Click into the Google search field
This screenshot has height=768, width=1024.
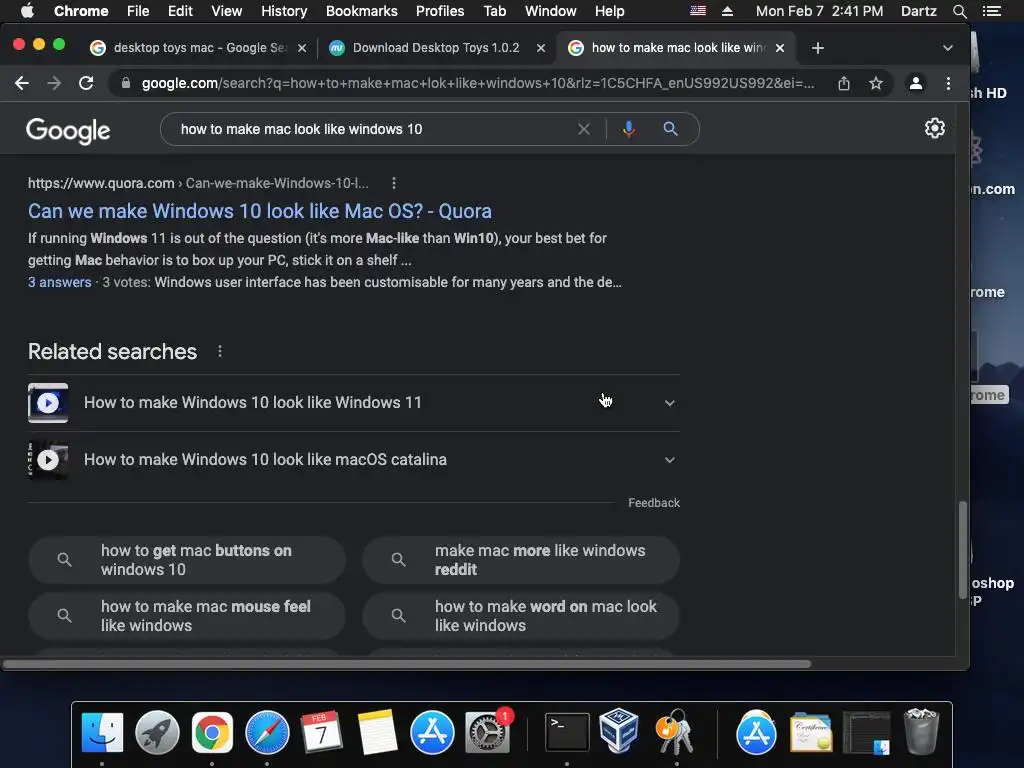pos(374,129)
